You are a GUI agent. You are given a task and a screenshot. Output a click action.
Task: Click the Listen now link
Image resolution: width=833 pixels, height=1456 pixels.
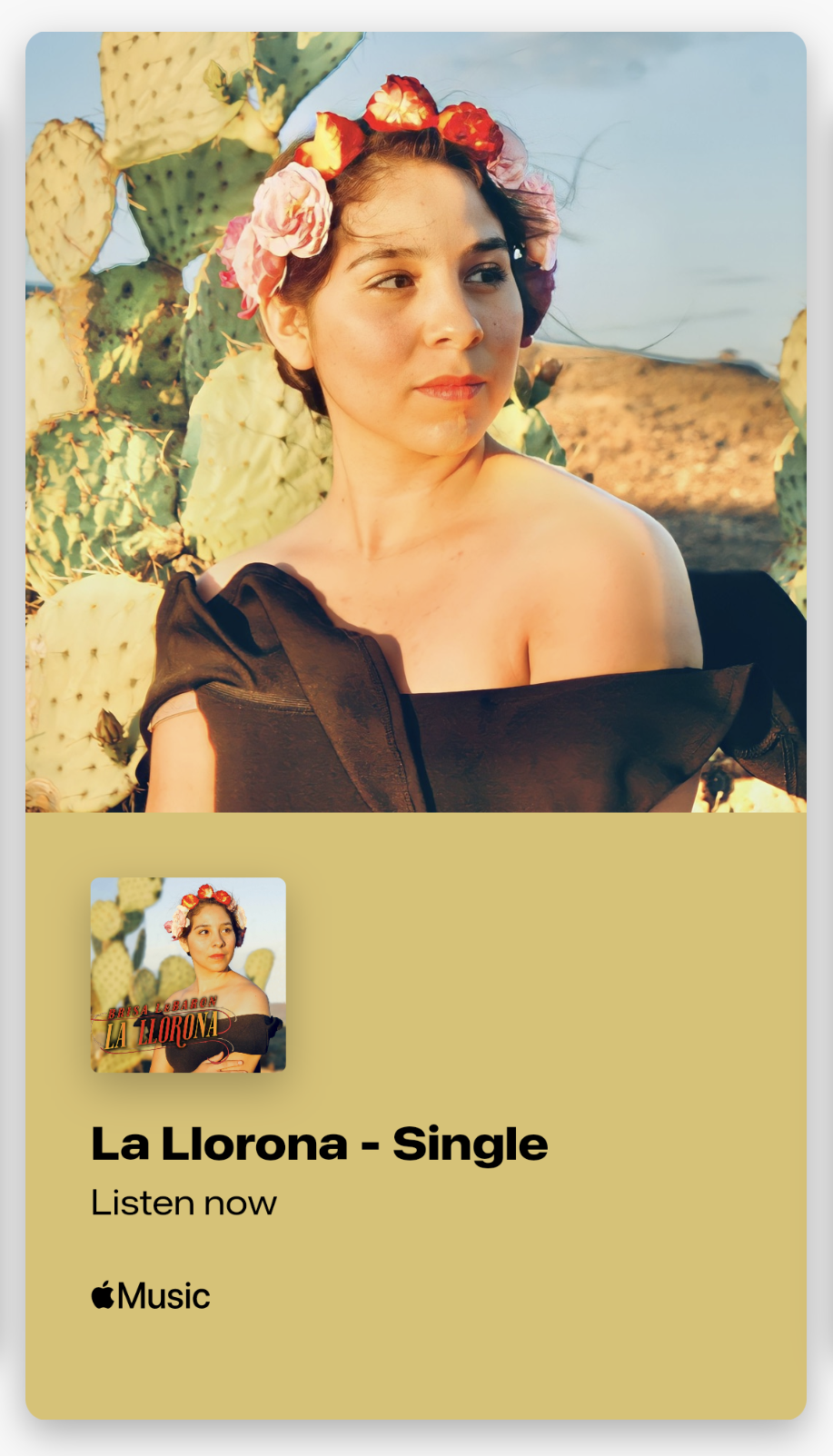(x=183, y=1203)
